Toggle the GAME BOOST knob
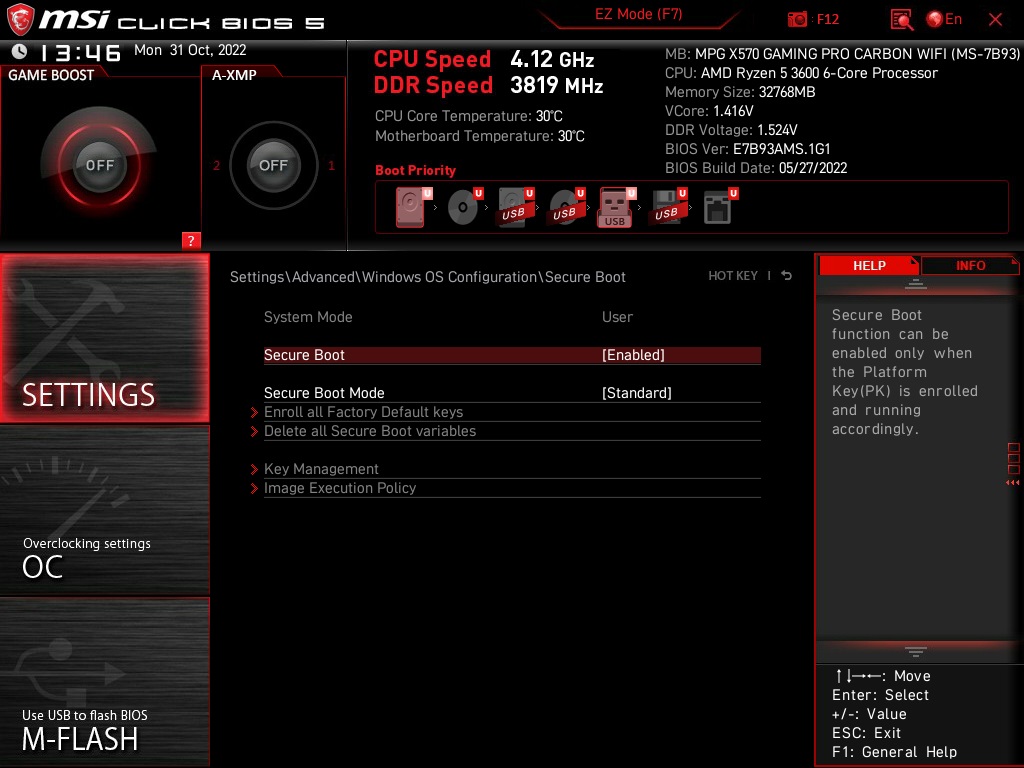 click(99, 165)
